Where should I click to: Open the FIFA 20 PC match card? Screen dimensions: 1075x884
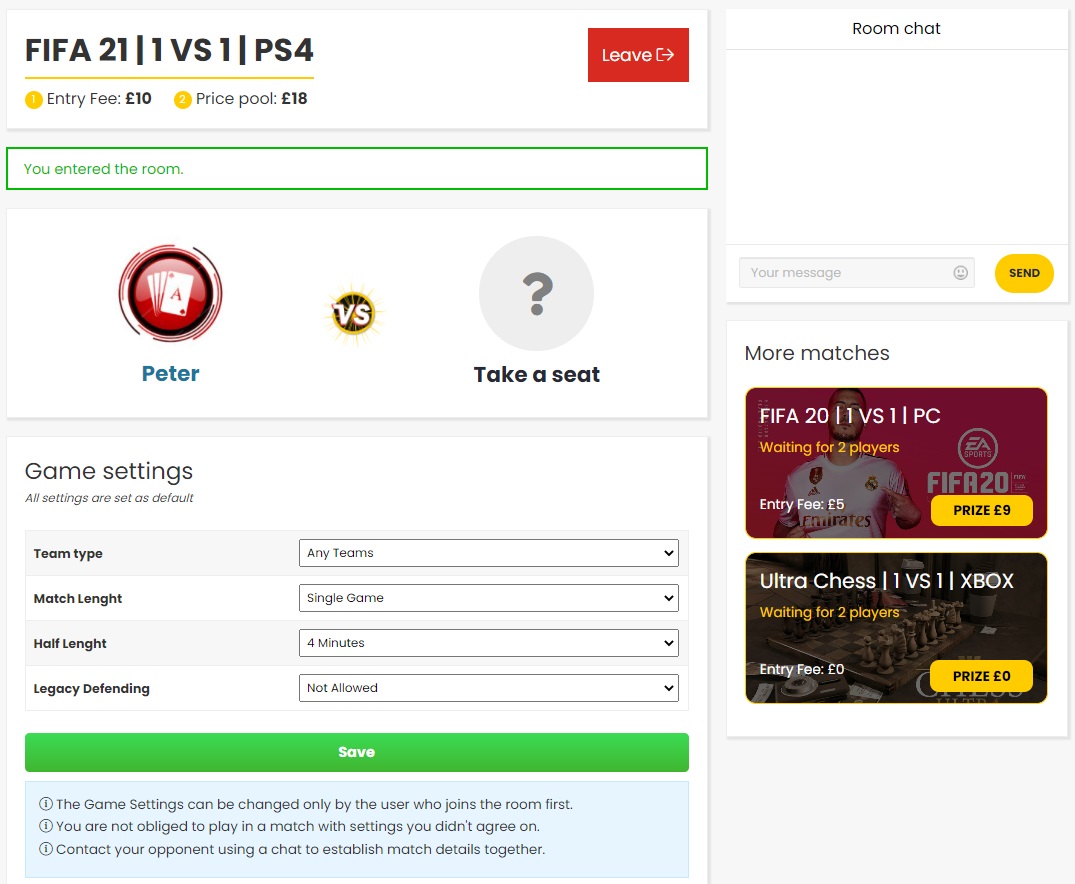896,463
